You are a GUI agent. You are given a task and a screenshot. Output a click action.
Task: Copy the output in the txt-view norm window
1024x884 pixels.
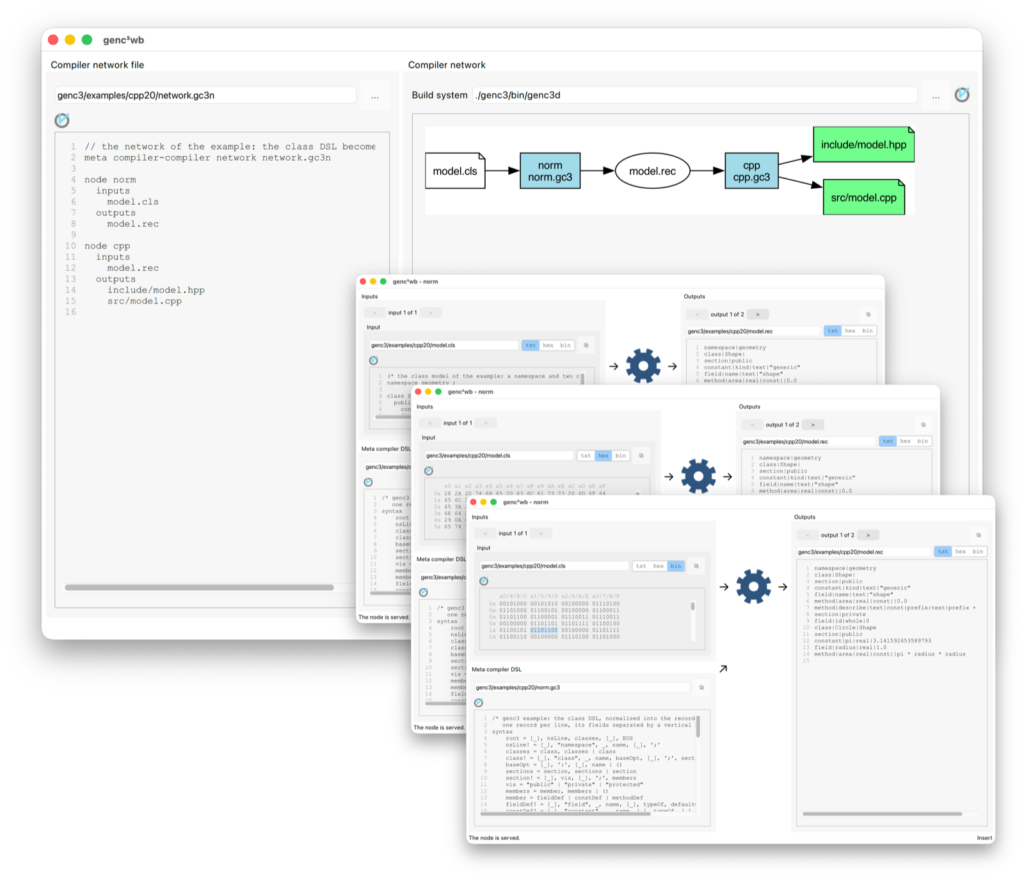(x=868, y=315)
